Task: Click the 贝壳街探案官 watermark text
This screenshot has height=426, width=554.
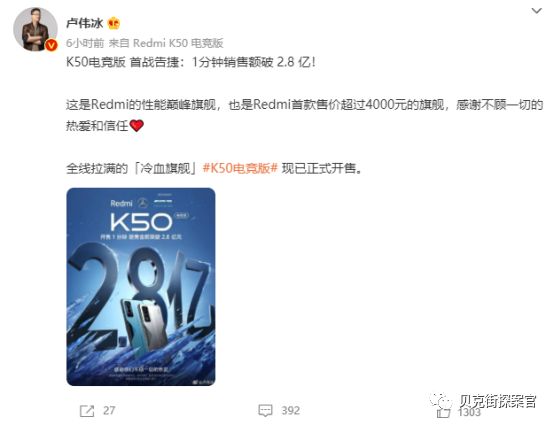Action: tap(498, 401)
